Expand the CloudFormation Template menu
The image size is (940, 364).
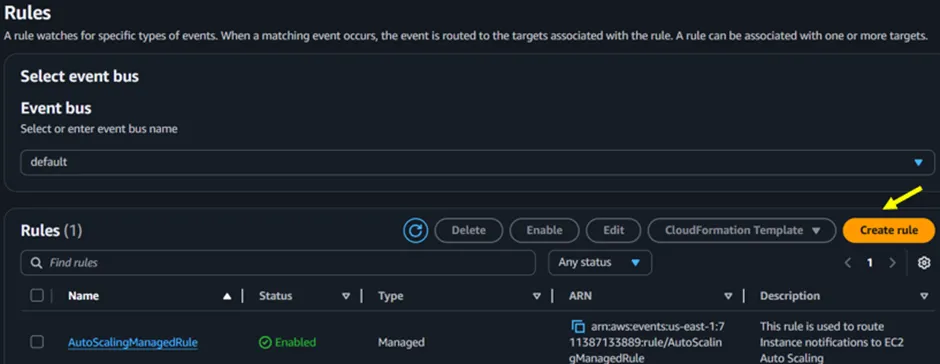(x=742, y=230)
